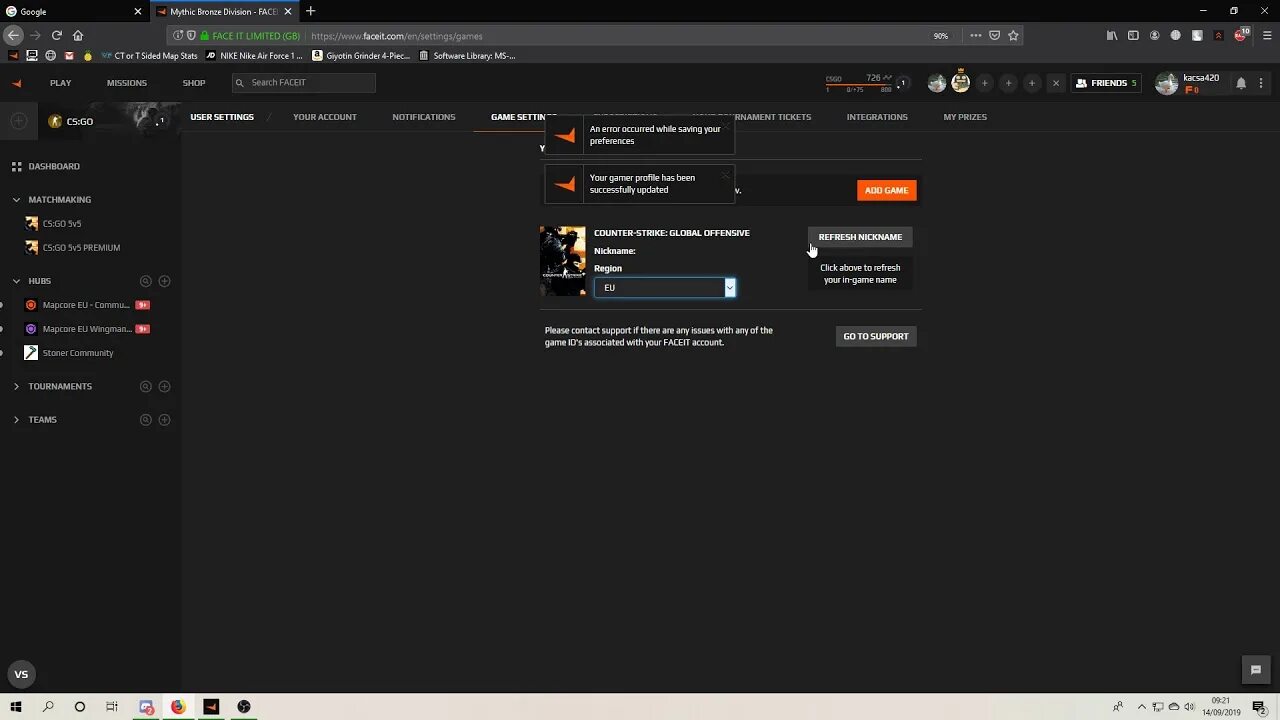Open the Mapcore EU Wingman hub
The width and height of the screenshot is (1280, 720).
point(87,329)
